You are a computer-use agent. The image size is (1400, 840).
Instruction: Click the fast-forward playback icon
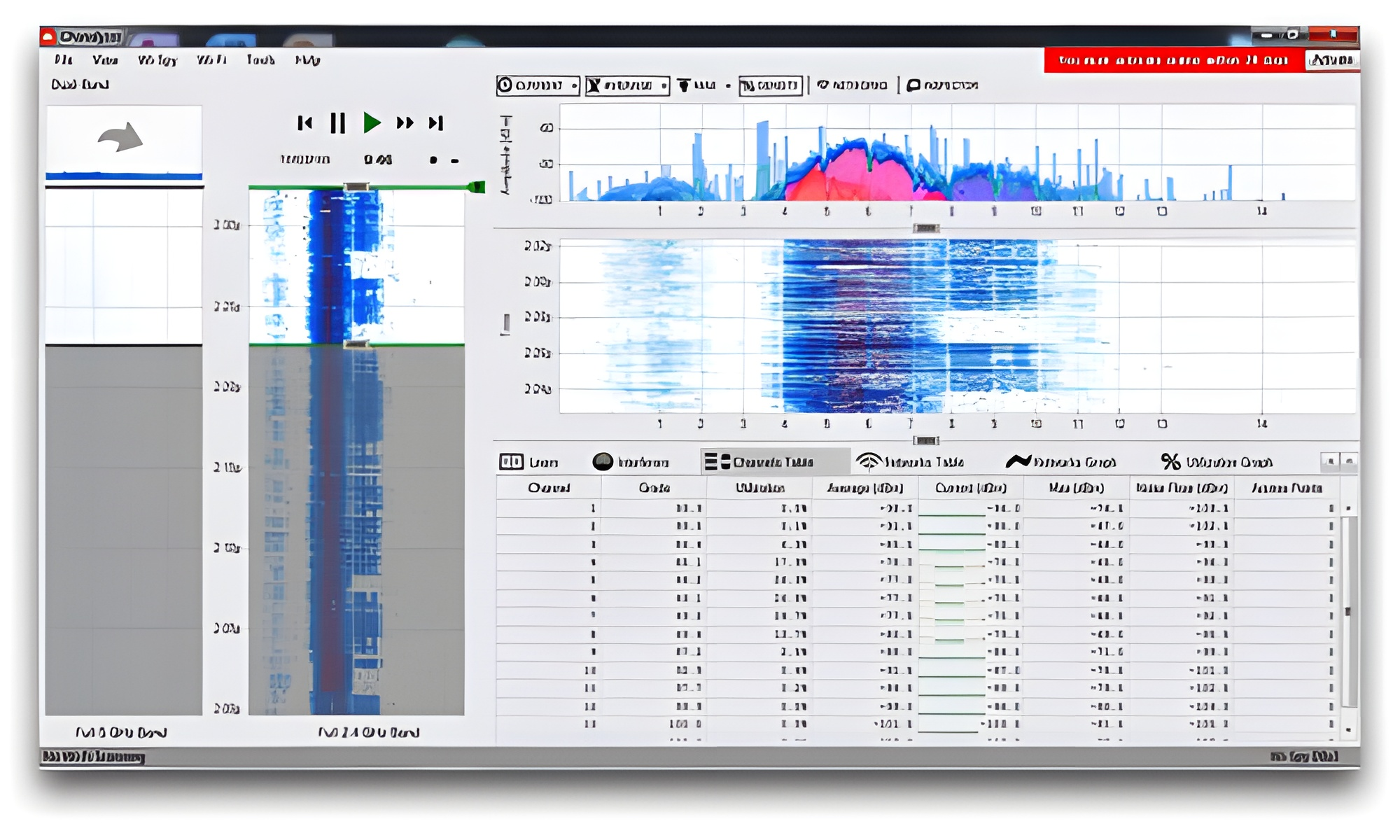click(x=405, y=123)
